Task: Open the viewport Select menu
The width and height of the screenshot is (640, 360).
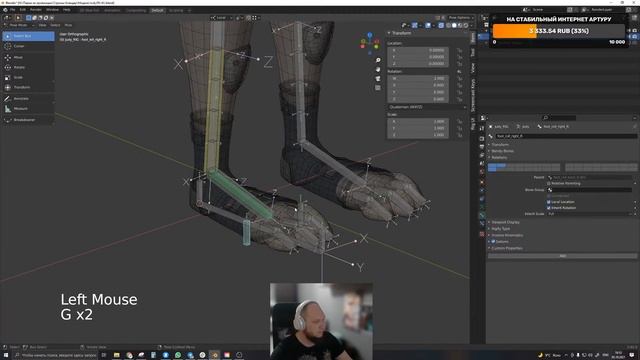Action: (x=55, y=25)
